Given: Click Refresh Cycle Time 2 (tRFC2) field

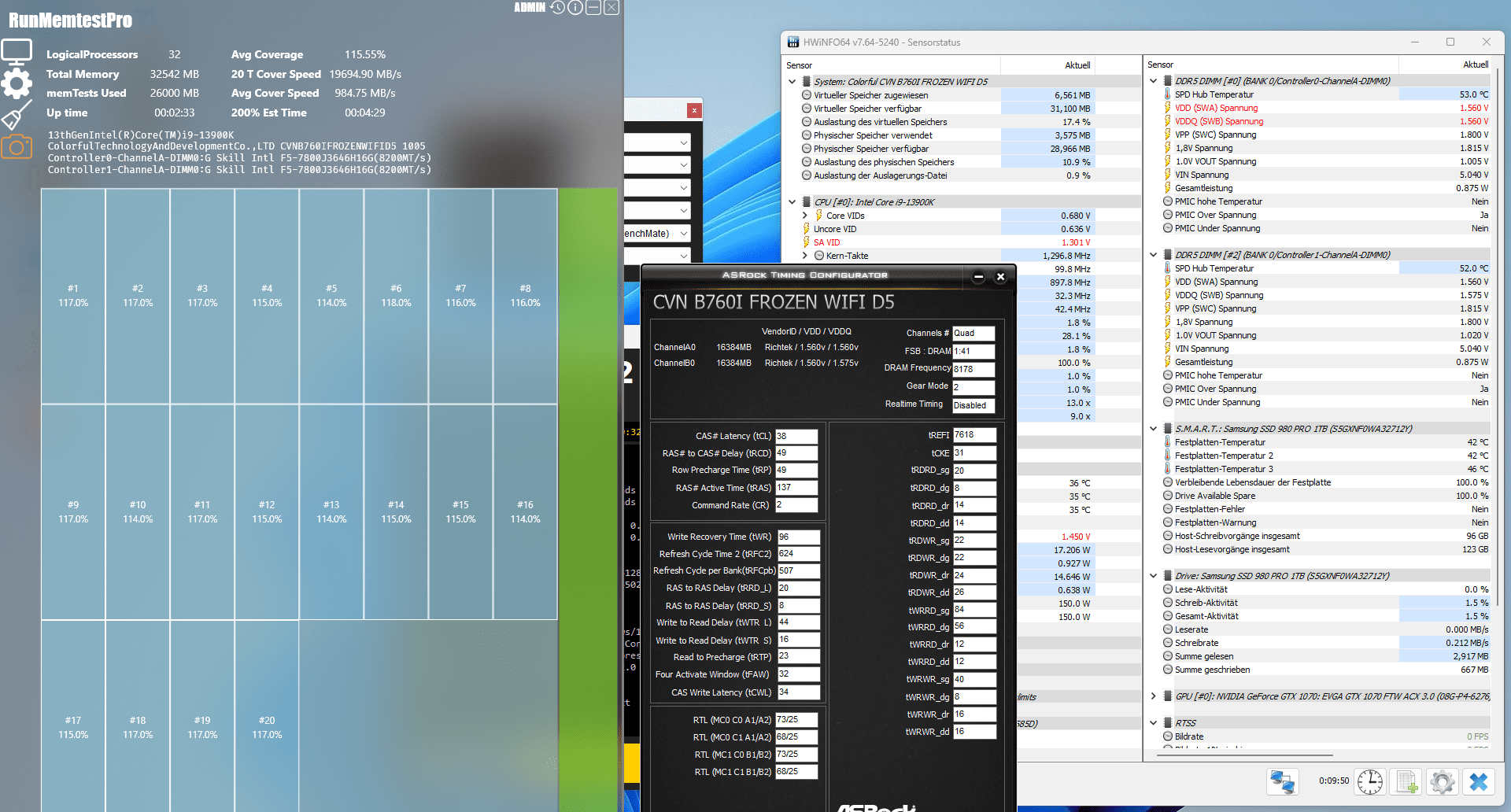Looking at the screenshot, I should 799,554.
